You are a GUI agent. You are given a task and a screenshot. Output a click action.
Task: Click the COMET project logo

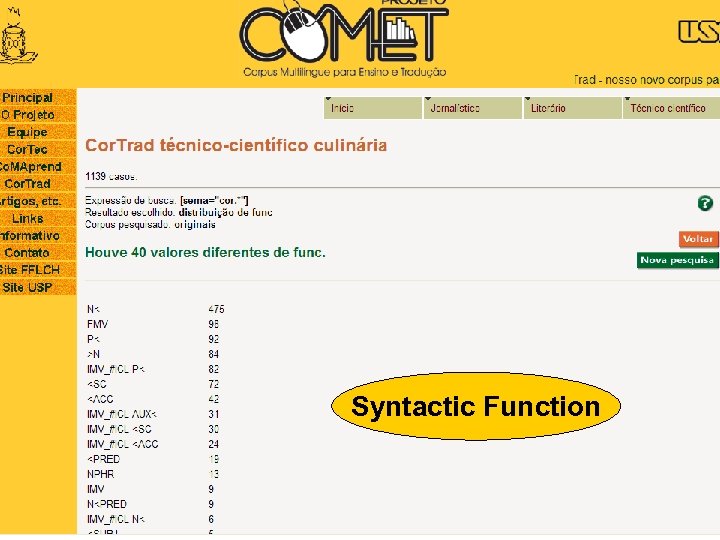coord(344,39)
